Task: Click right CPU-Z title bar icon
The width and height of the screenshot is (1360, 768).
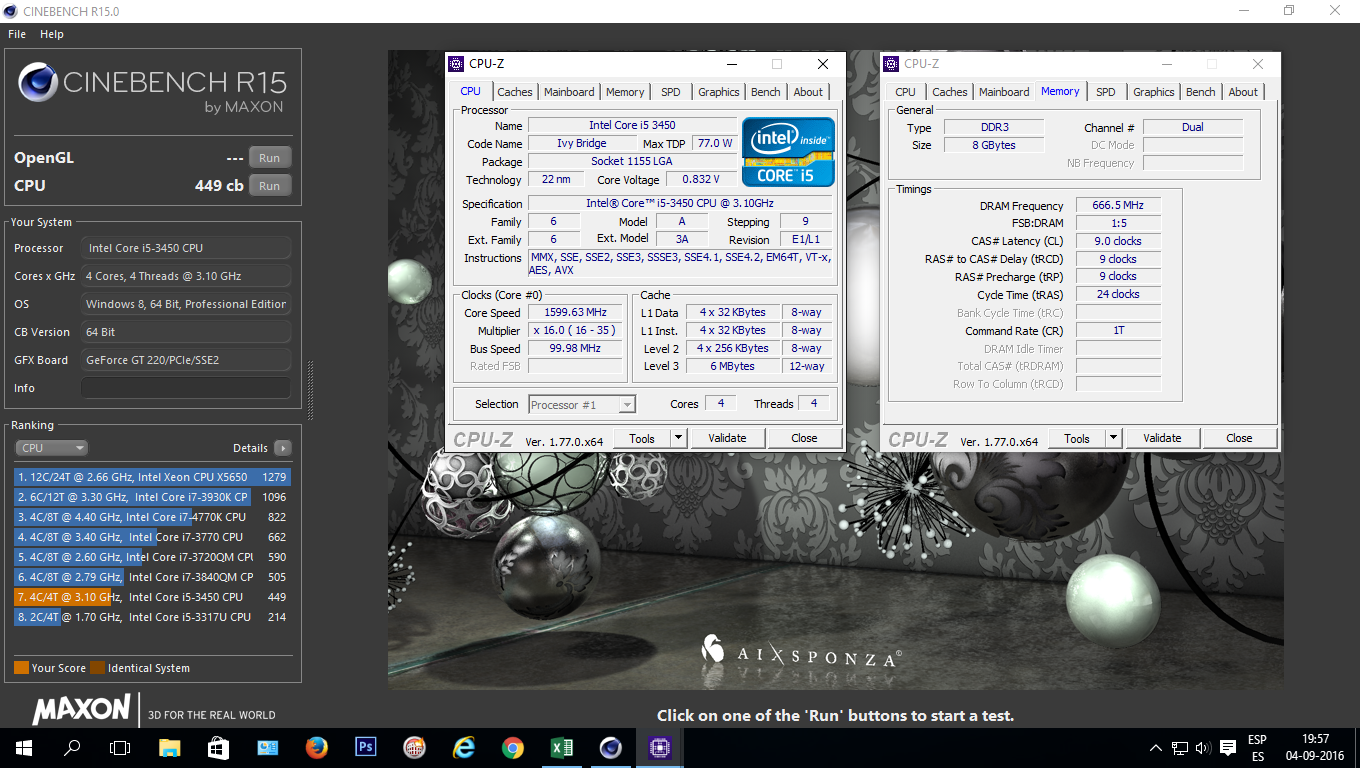Action: [x=892, y=64]
